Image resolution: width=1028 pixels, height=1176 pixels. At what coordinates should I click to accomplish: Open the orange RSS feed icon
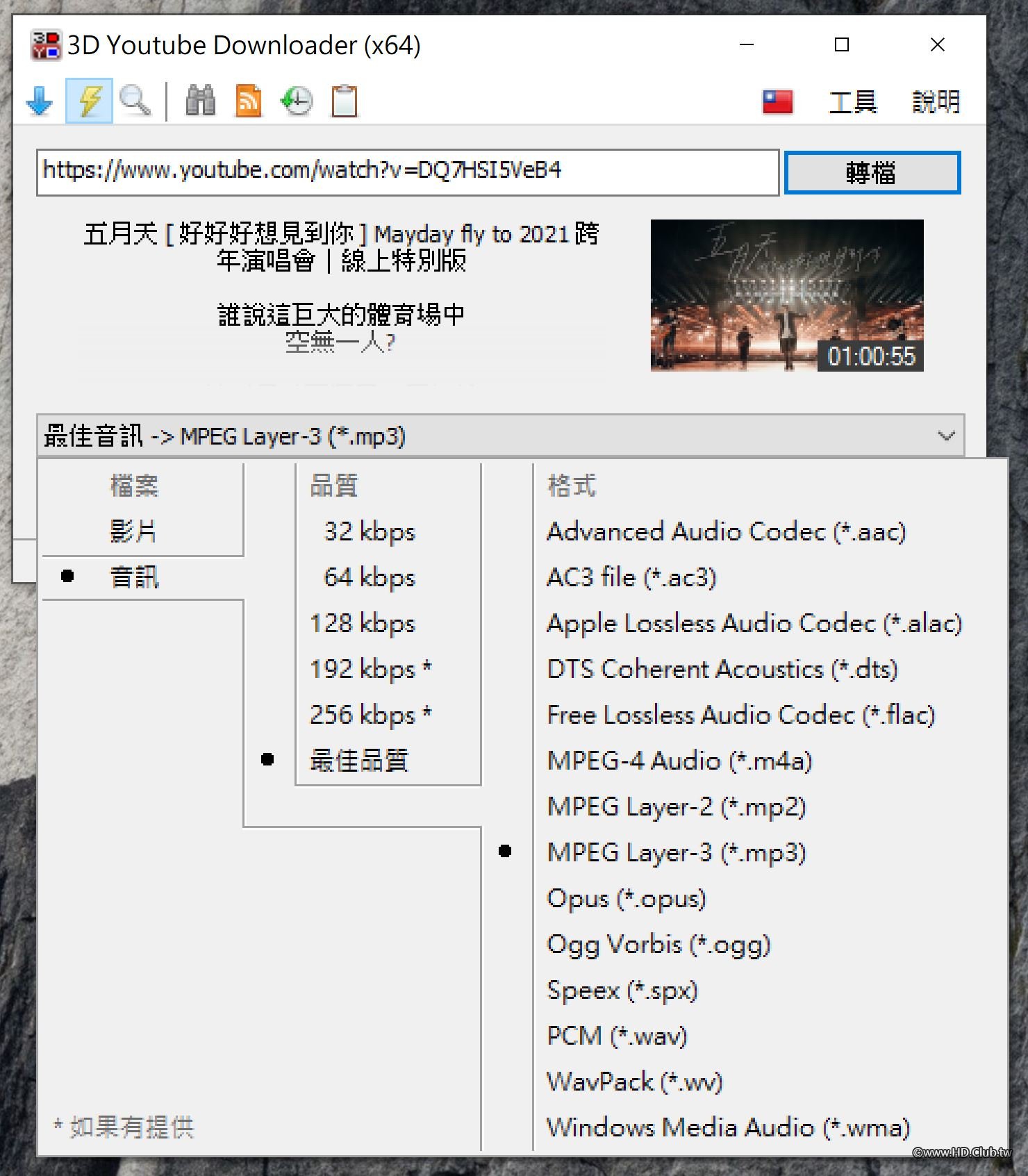(x=249, y=101)
